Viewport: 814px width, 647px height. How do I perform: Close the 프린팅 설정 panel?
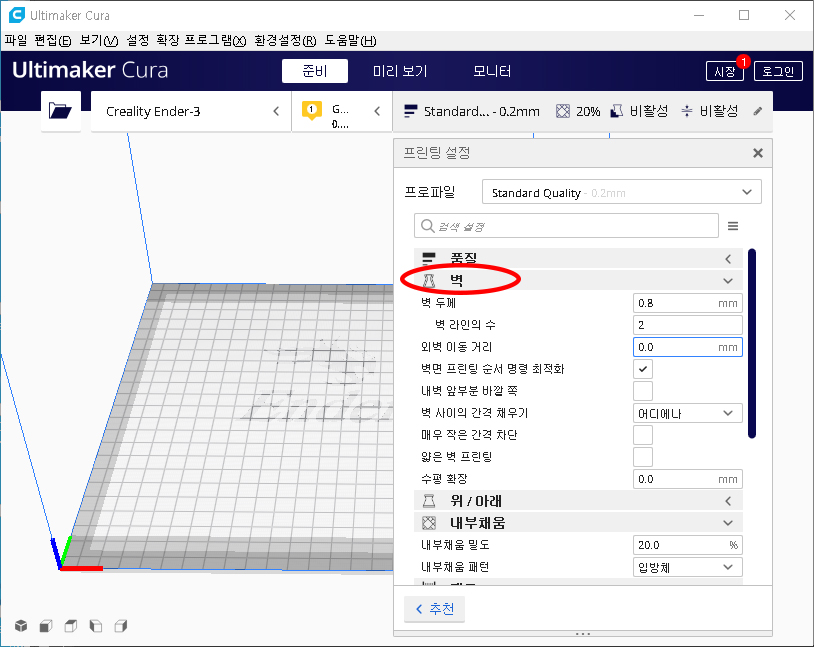pyautogui.click(x=758, y=153)
